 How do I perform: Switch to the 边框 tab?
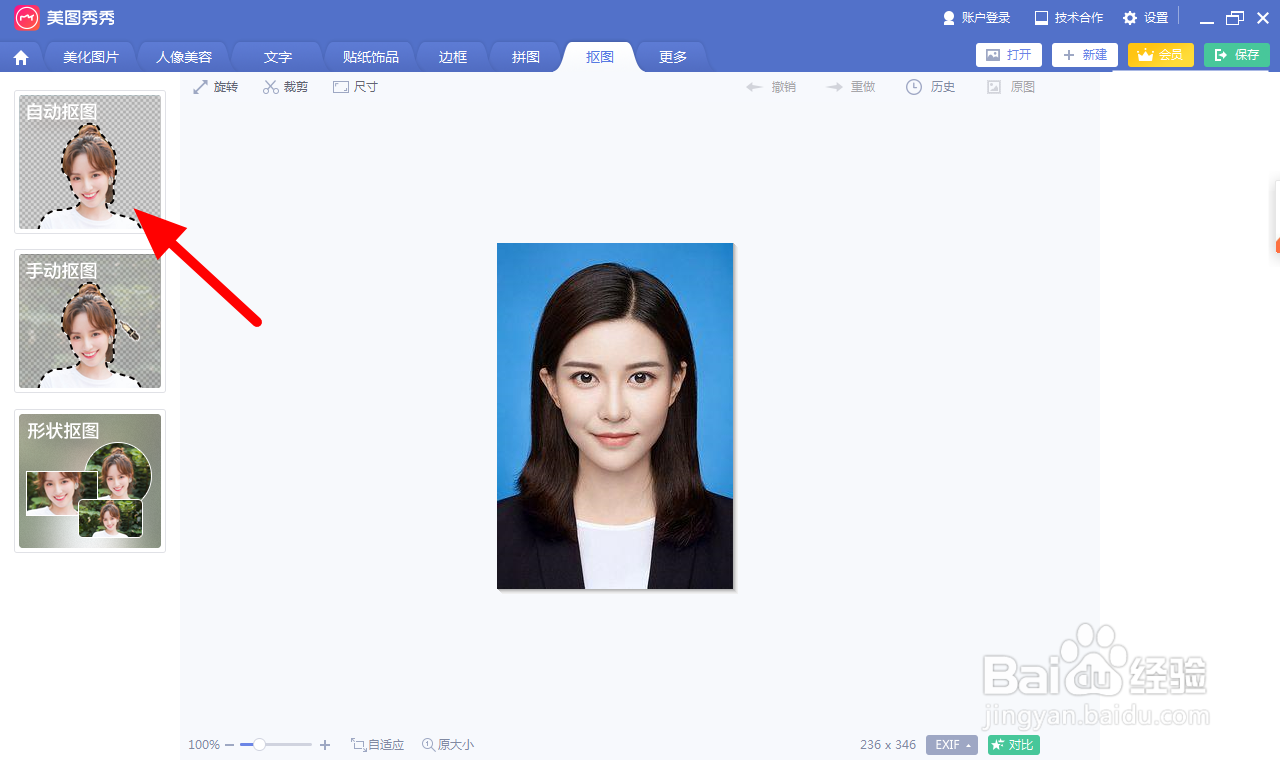point(453,57)
